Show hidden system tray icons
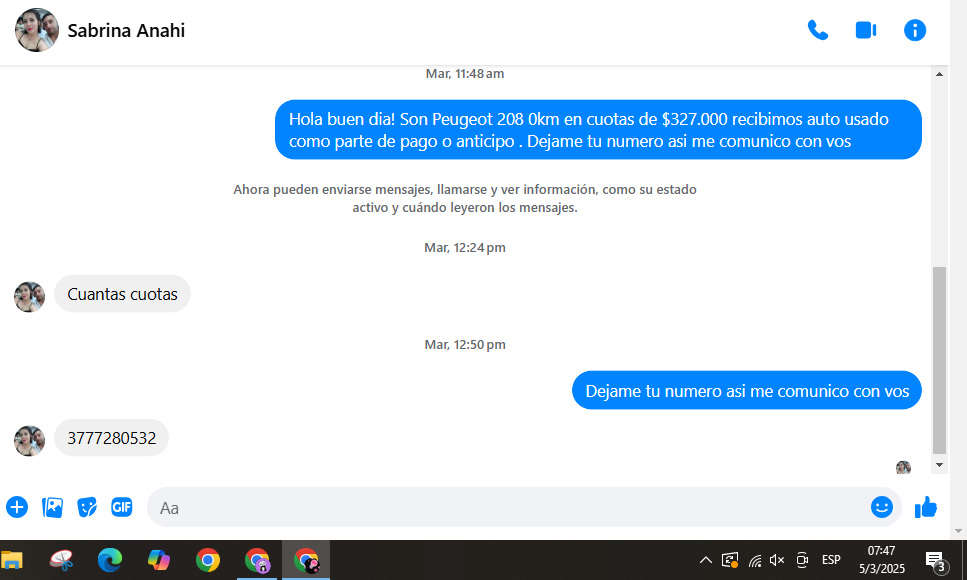The height and width of the screenshot is (580, 967). (x=705, y=560)
